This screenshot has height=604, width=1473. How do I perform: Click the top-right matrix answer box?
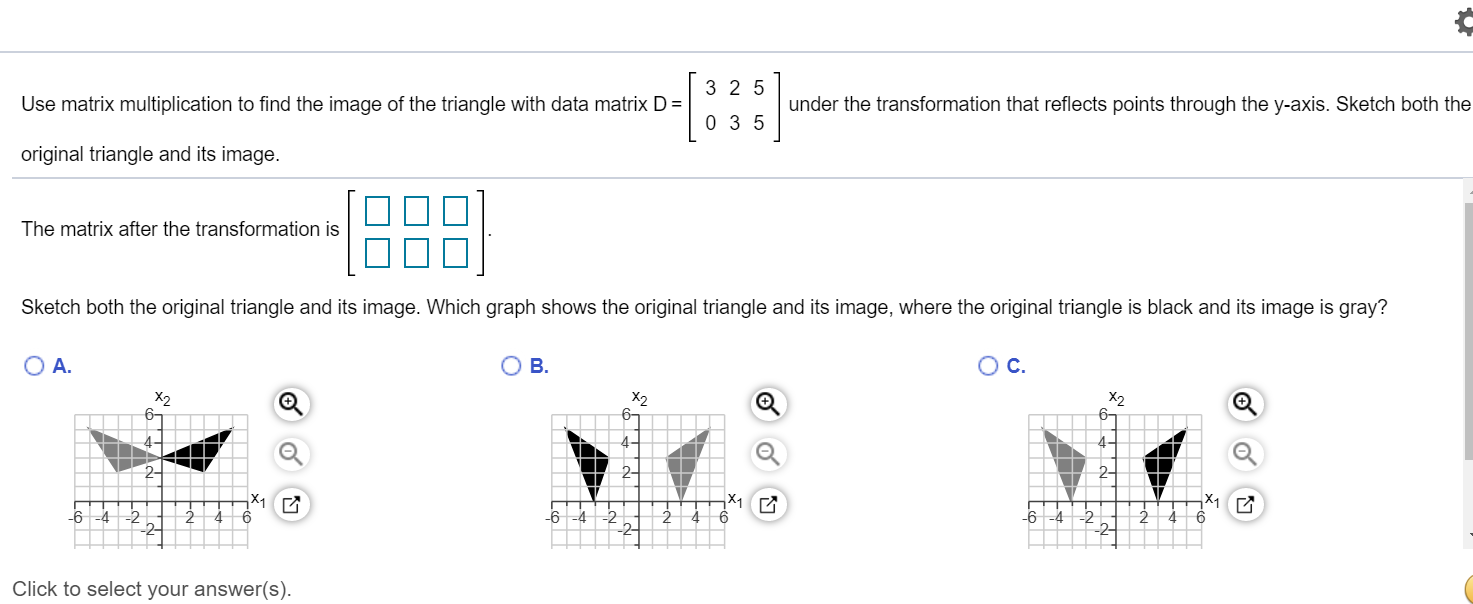(455, 209)
